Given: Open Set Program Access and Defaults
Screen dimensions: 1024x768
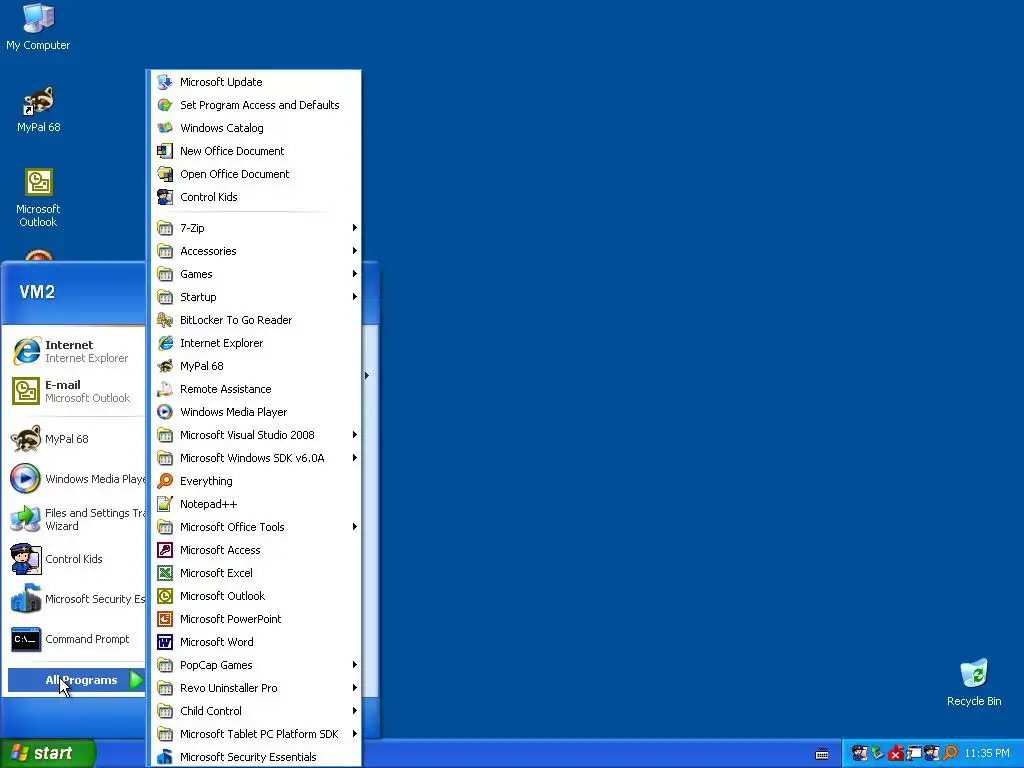Looking at the screenshot, I should [x=255, y=105].
